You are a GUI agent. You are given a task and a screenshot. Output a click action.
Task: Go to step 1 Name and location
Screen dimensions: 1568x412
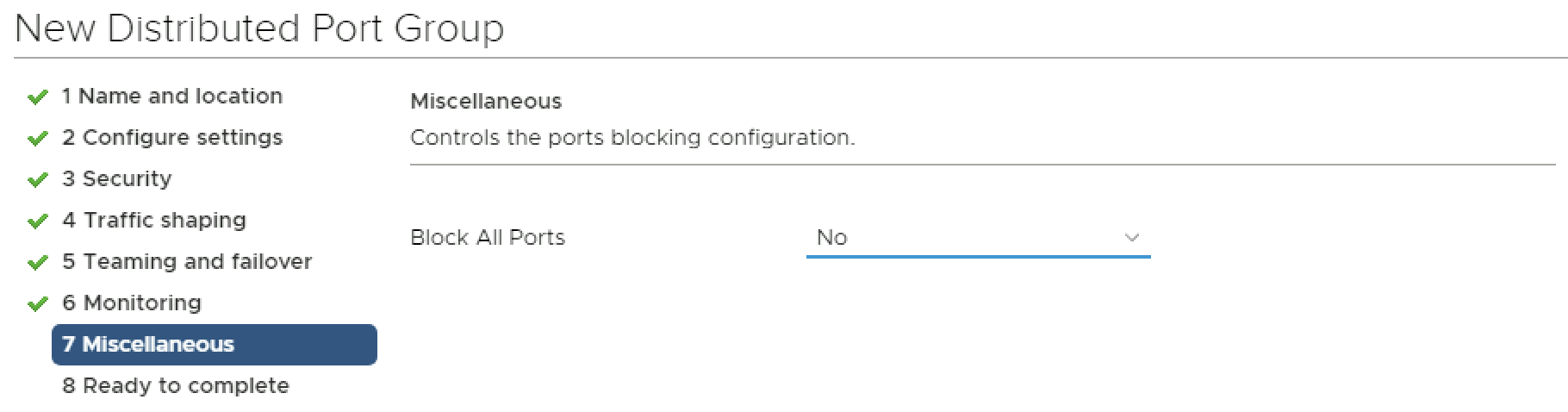pyautogui.click(x=171, y=96)
